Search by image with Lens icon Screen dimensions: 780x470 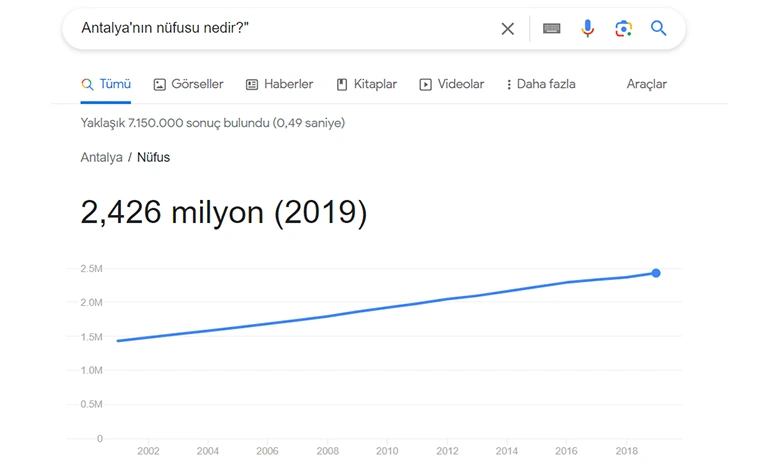pos(623,29)
